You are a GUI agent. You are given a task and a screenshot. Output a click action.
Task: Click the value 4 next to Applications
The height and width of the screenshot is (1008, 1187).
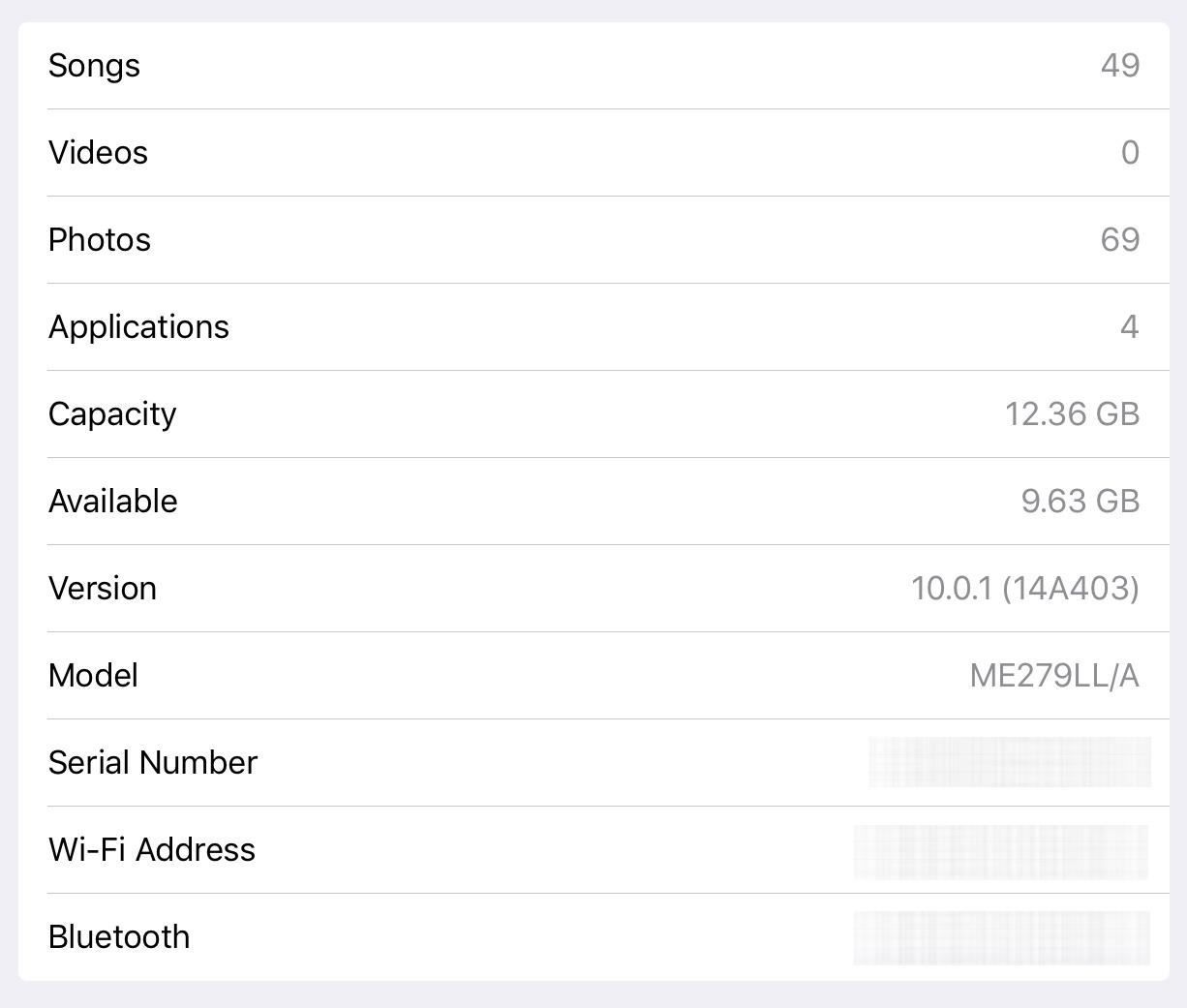pyautogui.click(x=1131, y=326)
